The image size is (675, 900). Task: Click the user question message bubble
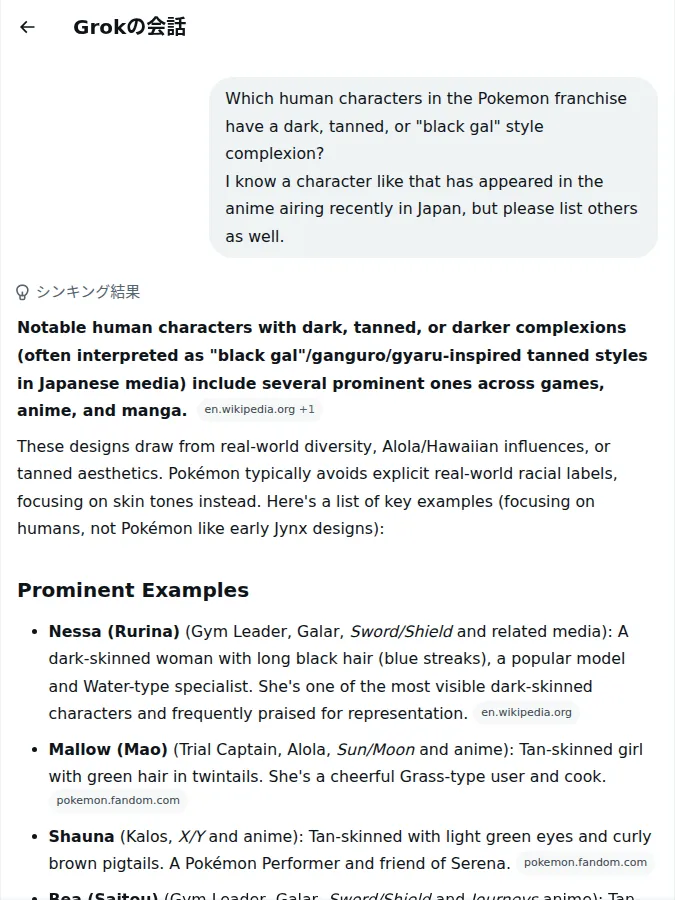(433, 167)
